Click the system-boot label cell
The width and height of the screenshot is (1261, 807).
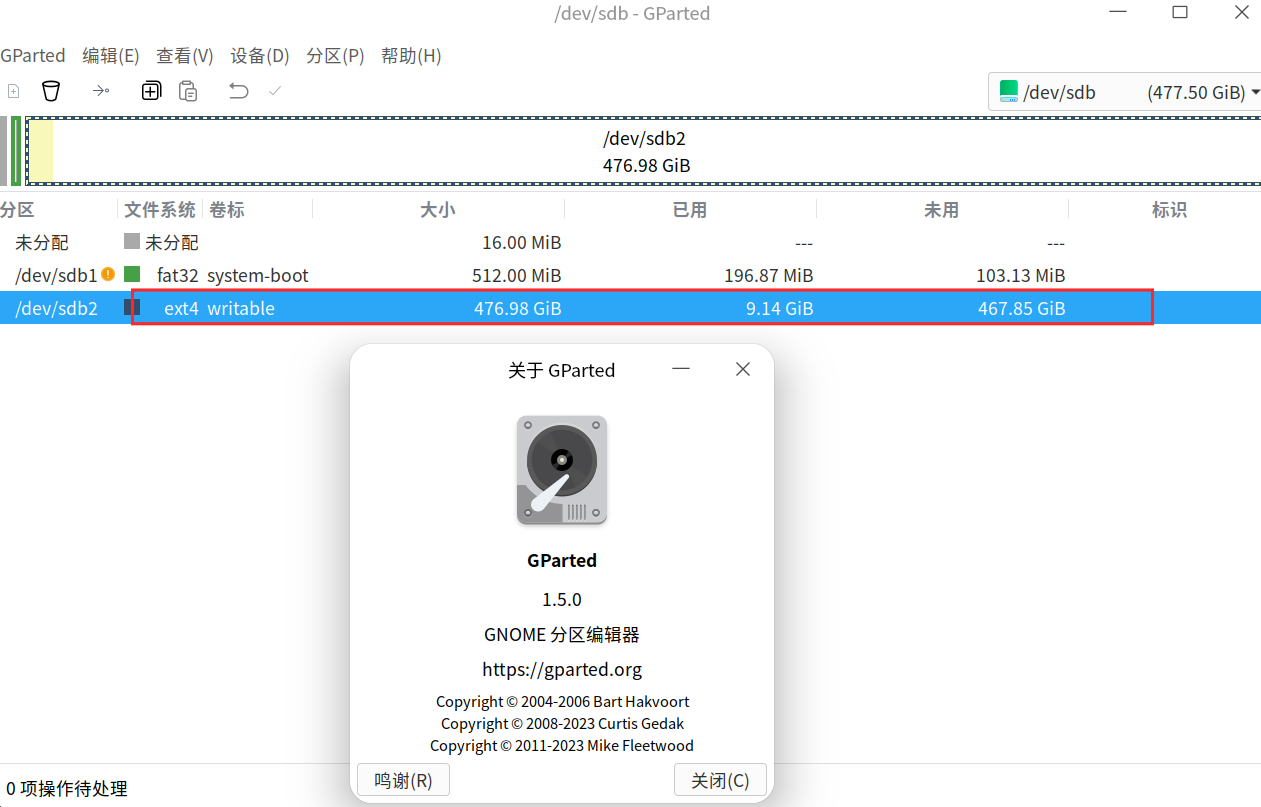click(x=258, y=275)
